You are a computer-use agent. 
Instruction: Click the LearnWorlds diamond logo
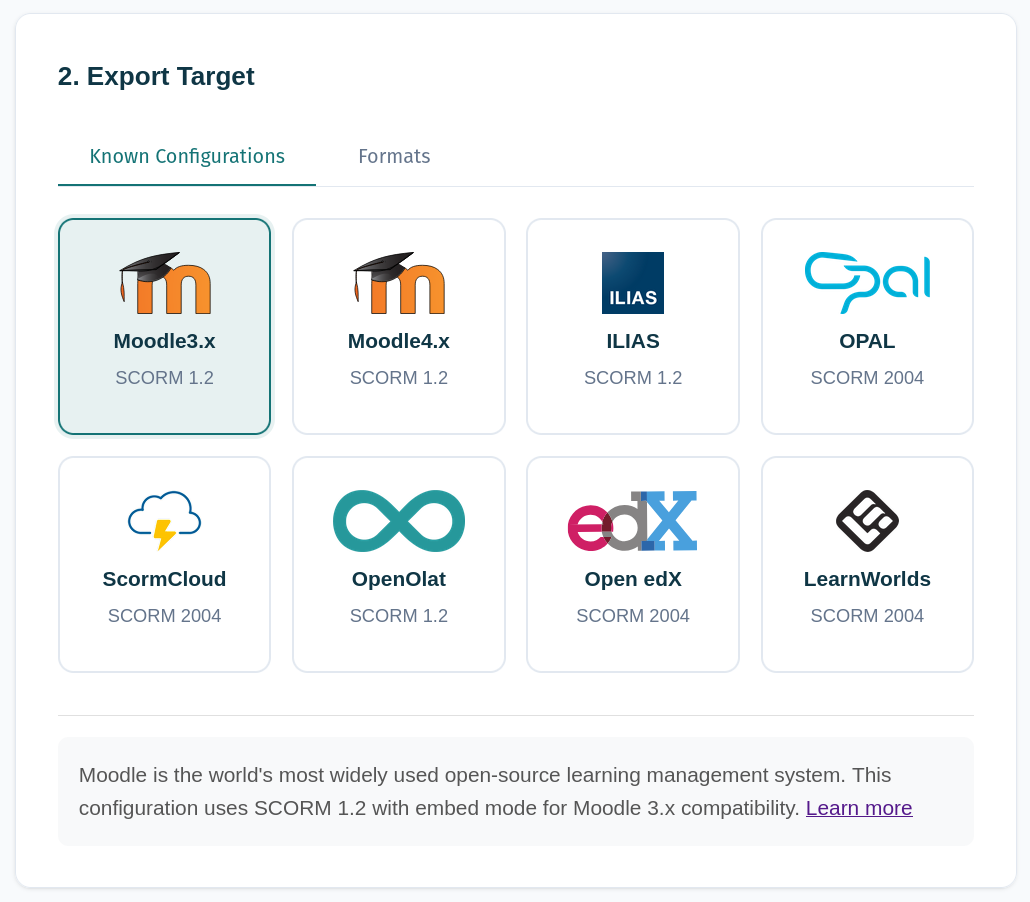pos(866,520)
